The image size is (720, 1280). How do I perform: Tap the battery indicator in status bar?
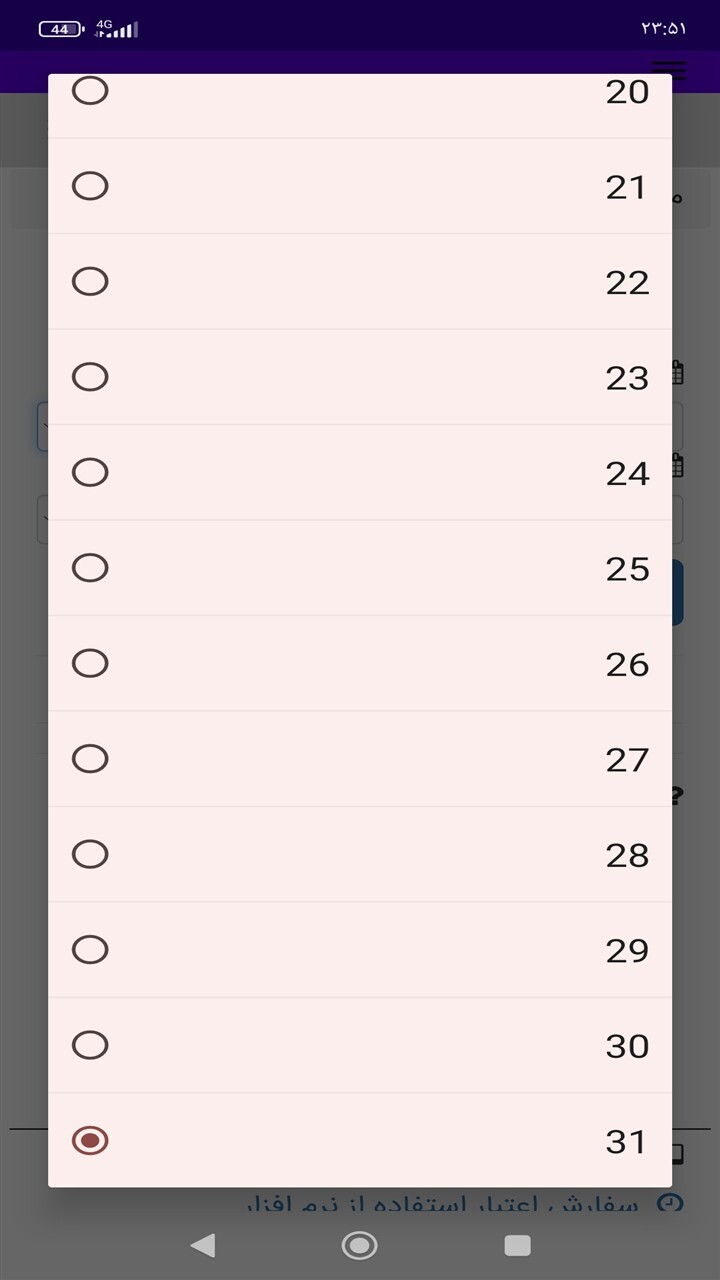[x=61, y=30]
